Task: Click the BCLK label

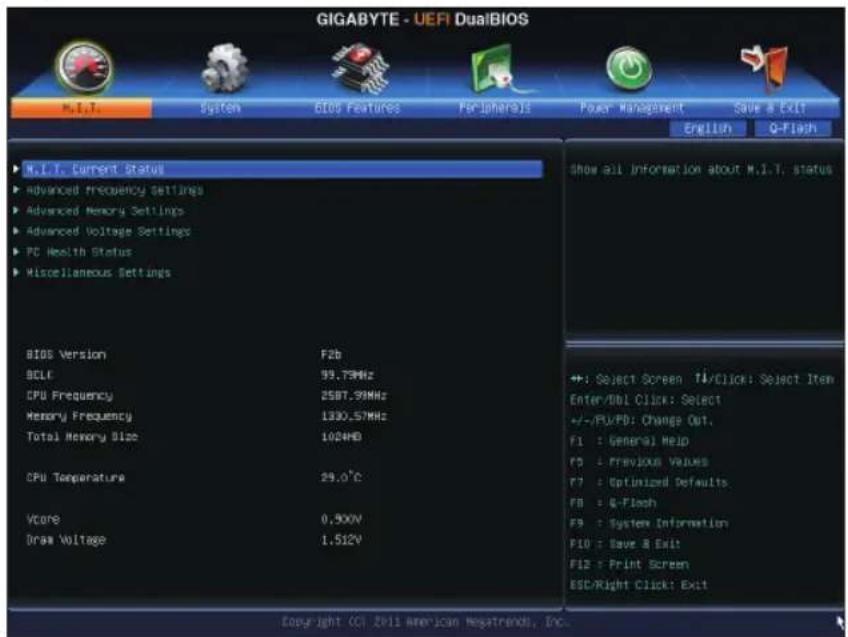Action: 39,375
